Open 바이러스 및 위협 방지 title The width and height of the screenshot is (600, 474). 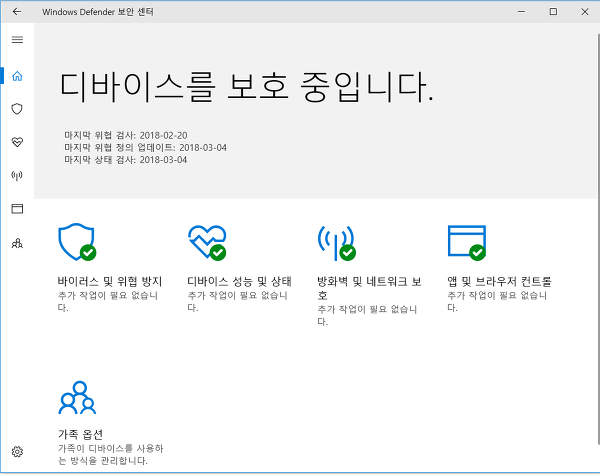pyautogui.click(x=110, y=282)
